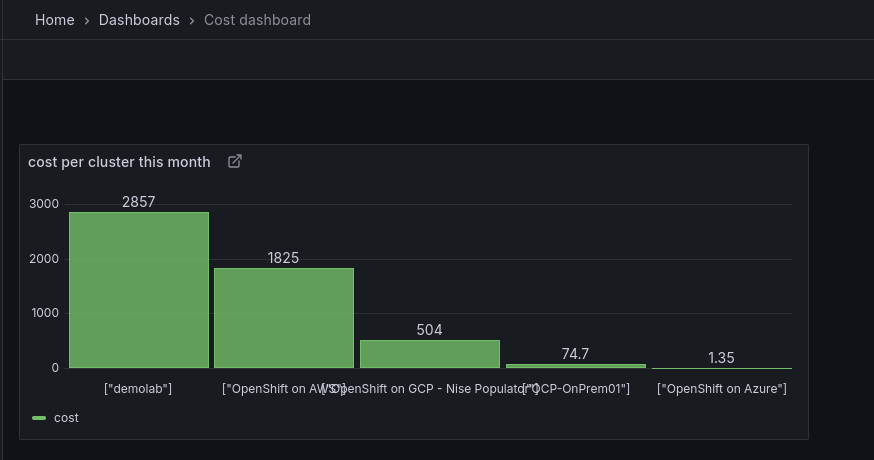
Task: Click the ["OpenShift on Azure"] axis label
Action: pos(721,388)
